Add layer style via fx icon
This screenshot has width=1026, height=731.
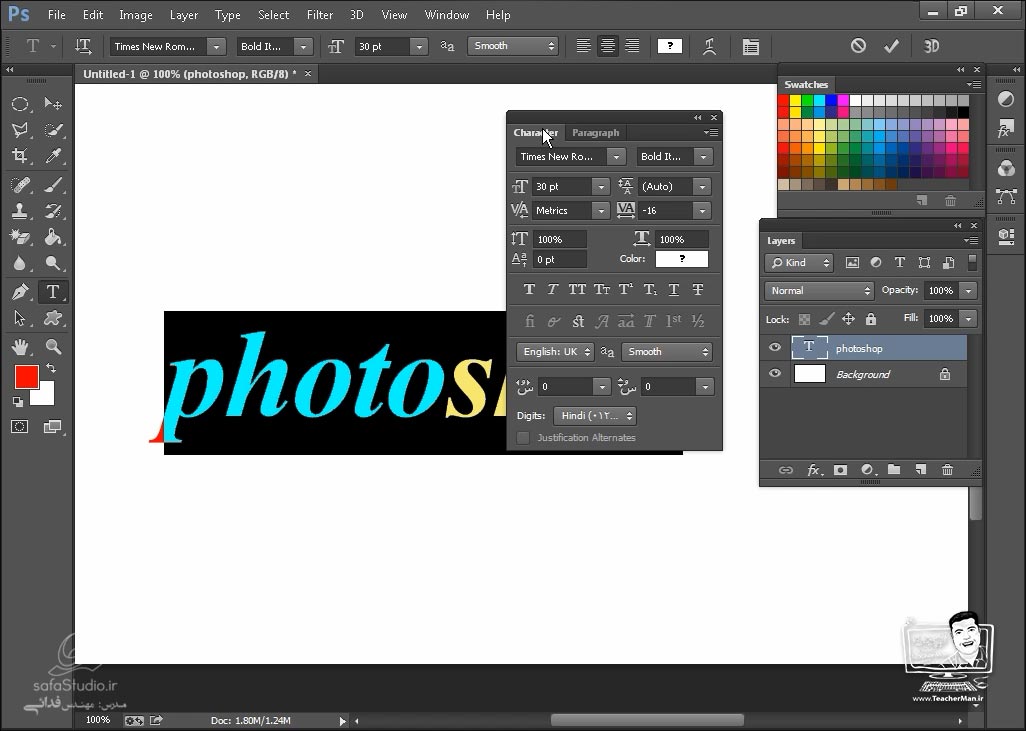click(x=813, y=470)
